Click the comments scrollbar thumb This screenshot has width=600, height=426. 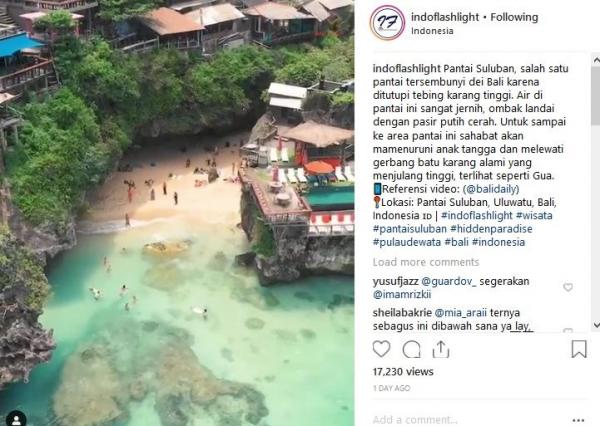[x=596, y=96]
